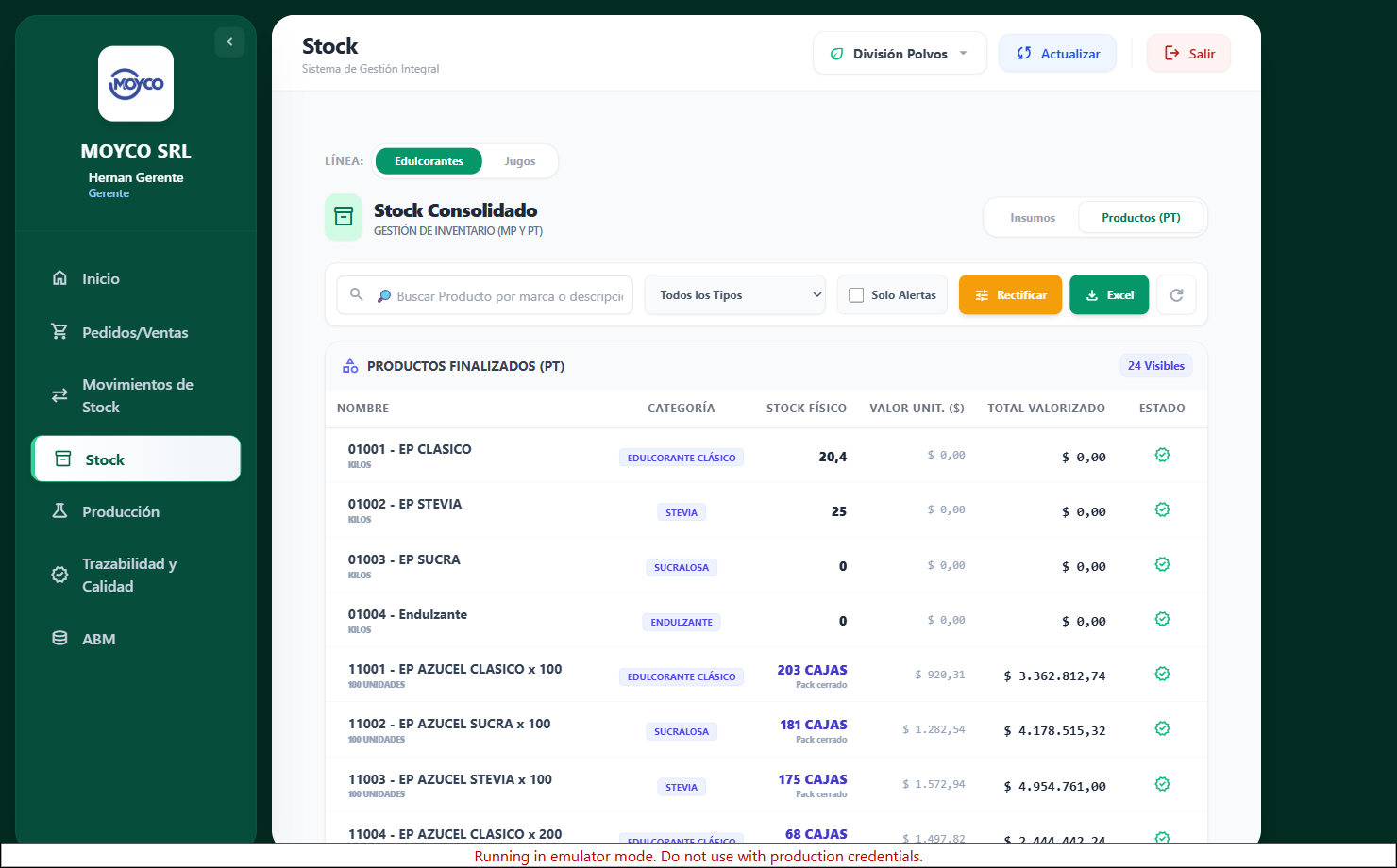Click the VALOR UNIT. ($) column header
This screenshot has height=868, width=1397.
[x=917, y=409]
